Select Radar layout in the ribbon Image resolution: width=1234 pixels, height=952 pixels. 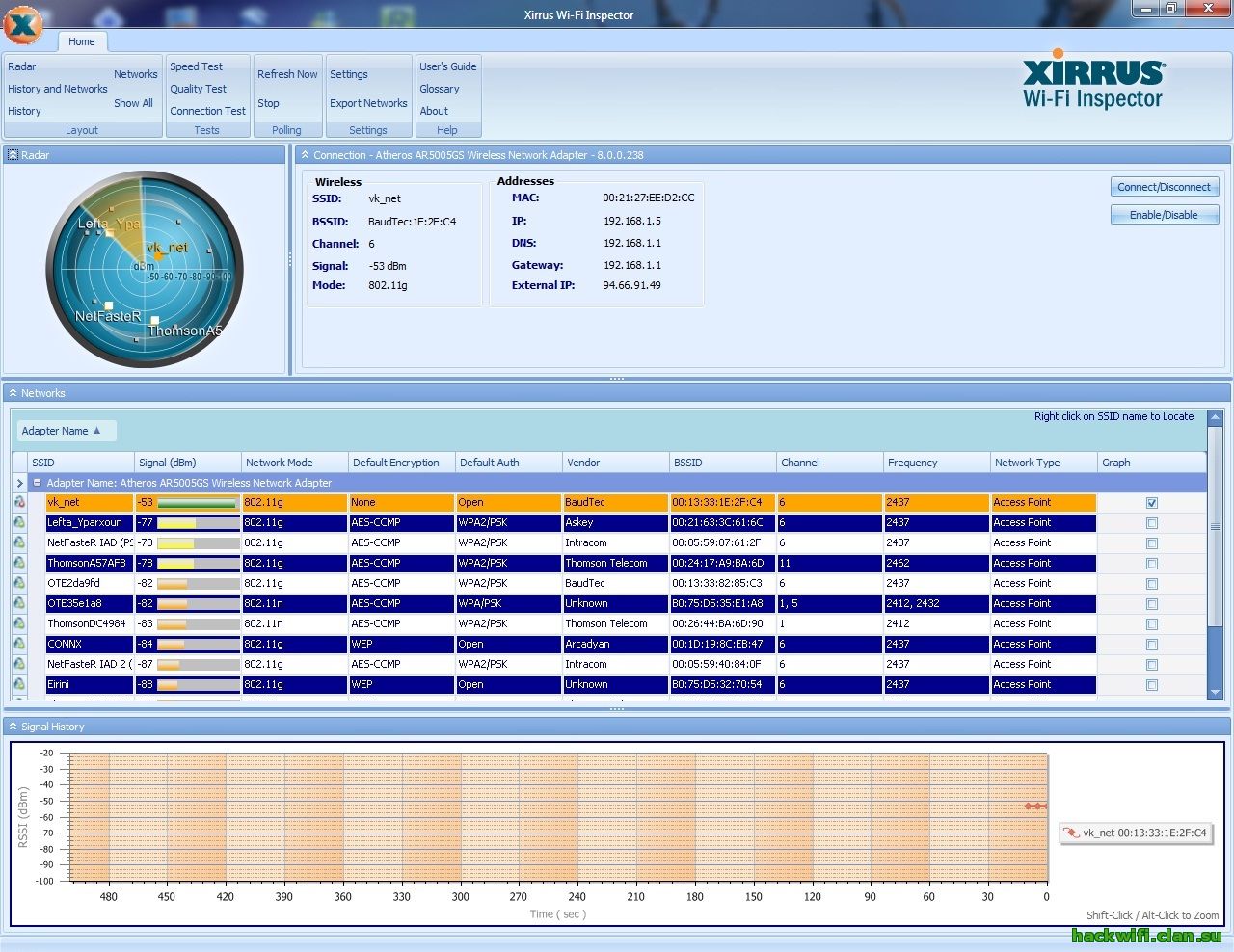(x=22, y=66)
